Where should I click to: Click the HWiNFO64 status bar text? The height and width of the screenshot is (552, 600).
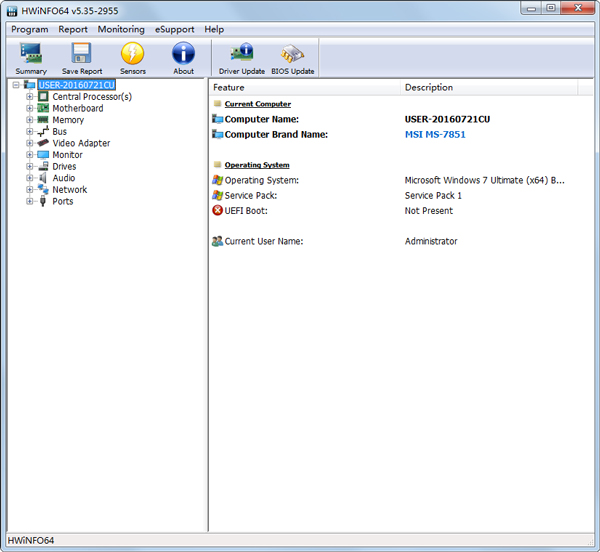pos(31,540)
